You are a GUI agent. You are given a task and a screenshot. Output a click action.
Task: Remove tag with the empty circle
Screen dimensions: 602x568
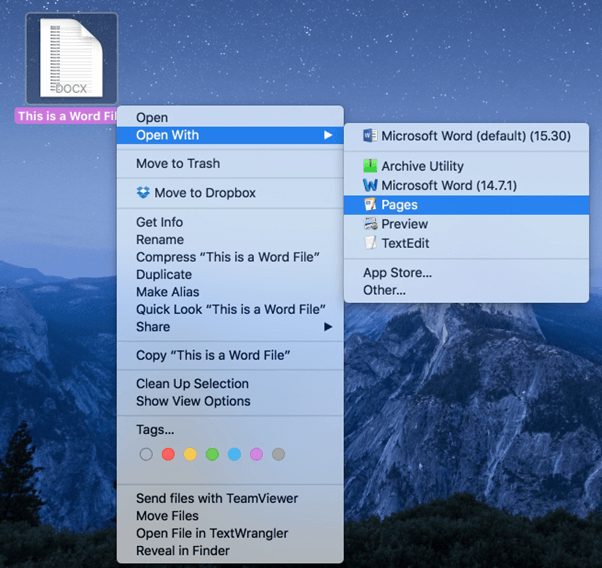146,454
